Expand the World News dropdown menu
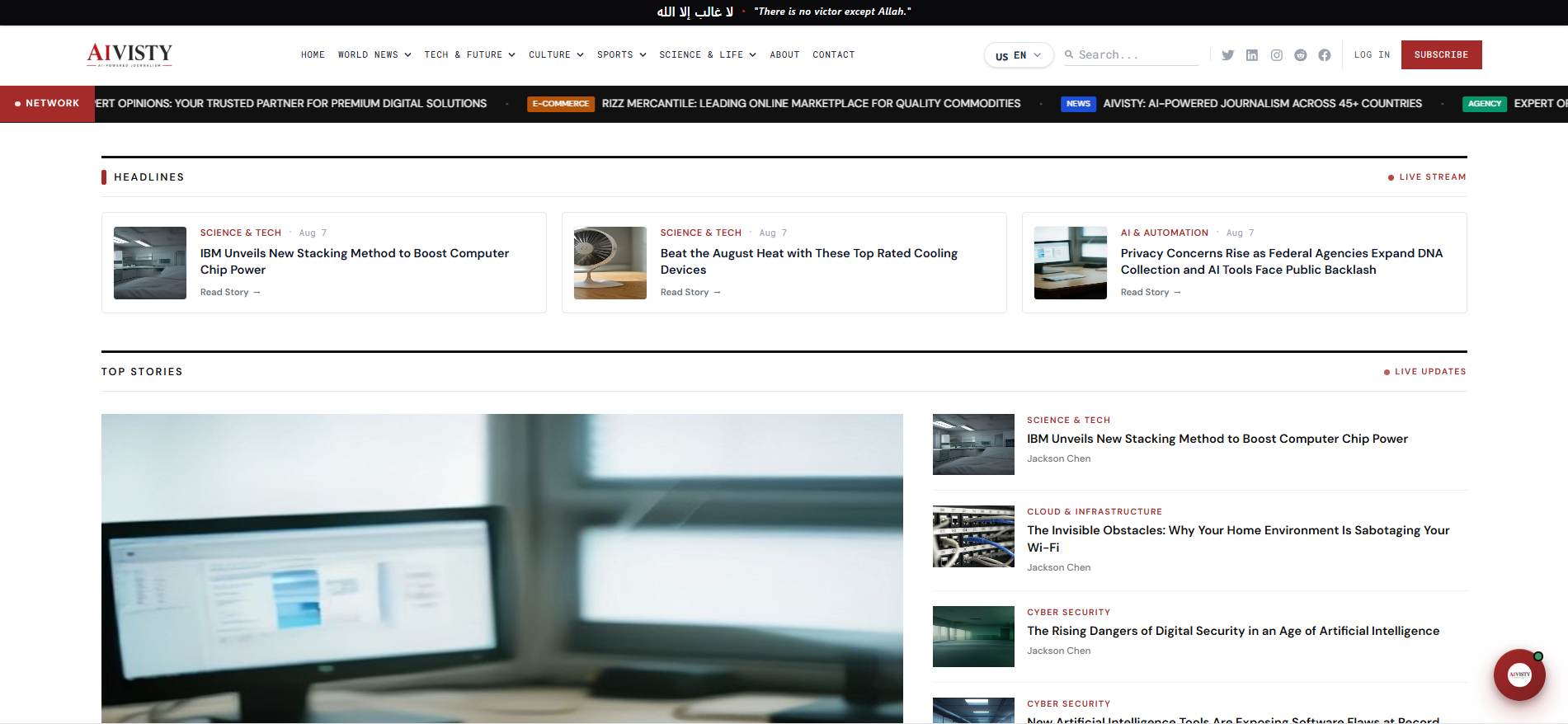The width and height of the screenshot is (1568, 724). click(x=374, y=55)
